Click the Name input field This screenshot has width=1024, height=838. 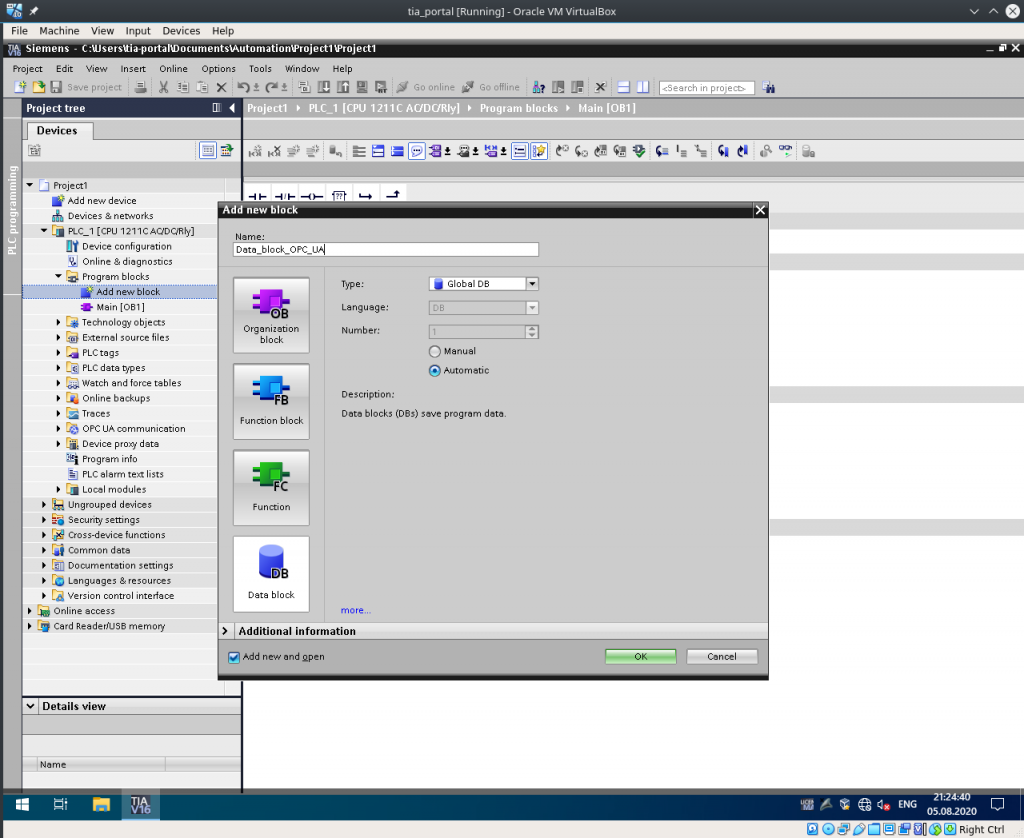tap(386, 250)
